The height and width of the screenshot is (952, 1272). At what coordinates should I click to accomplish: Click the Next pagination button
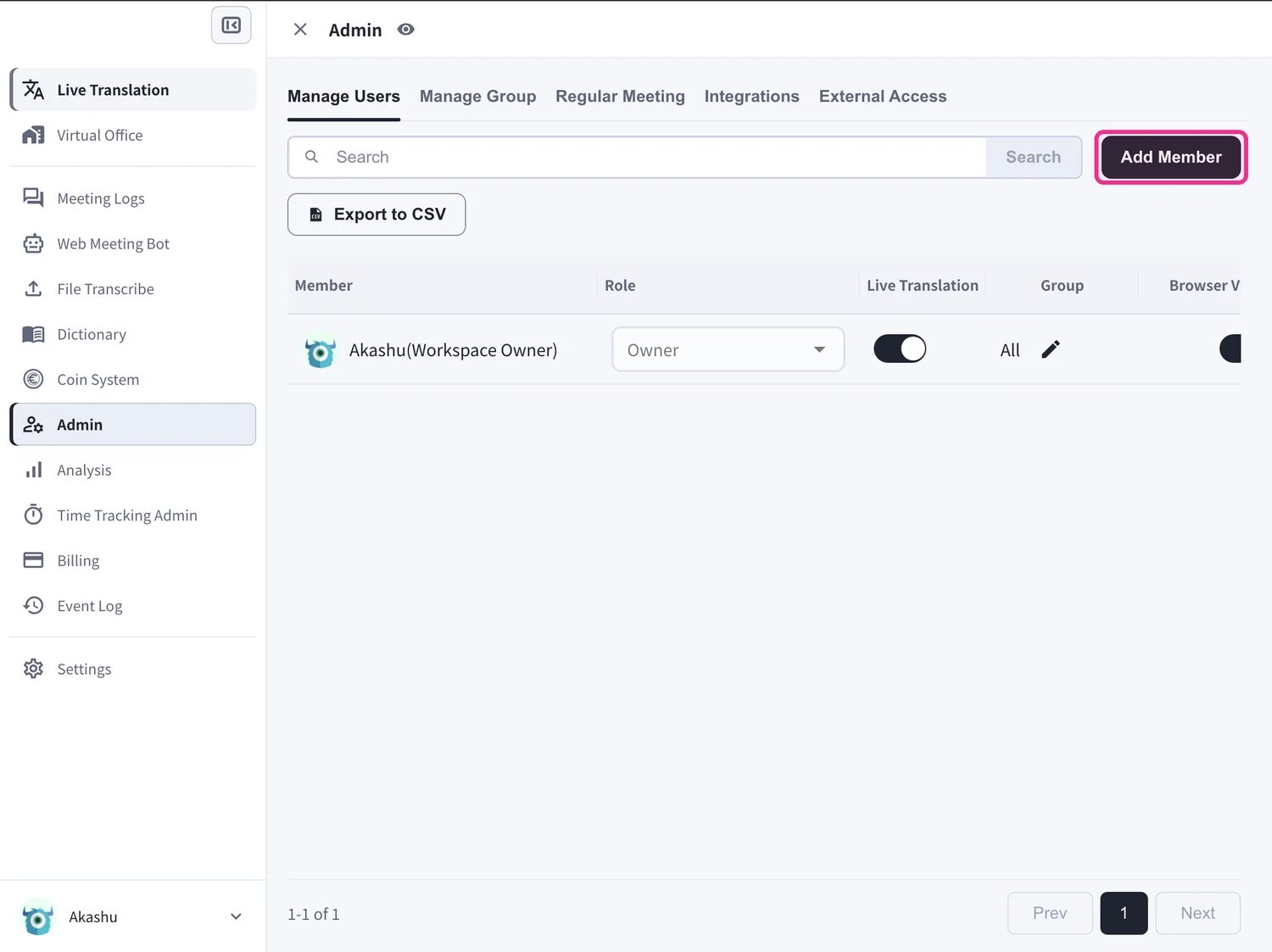pyautogui.click(x=1197, y=913)
